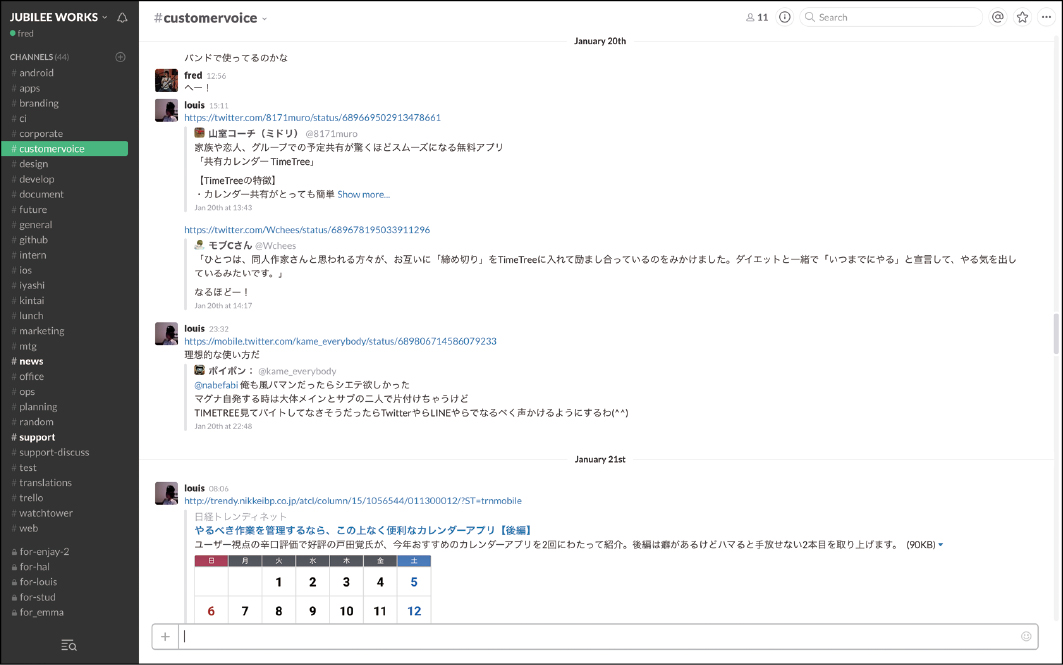Screen dimensions: 1063x665
Task: Click louis avatar at 23:32 message
Action: (166, 334)
